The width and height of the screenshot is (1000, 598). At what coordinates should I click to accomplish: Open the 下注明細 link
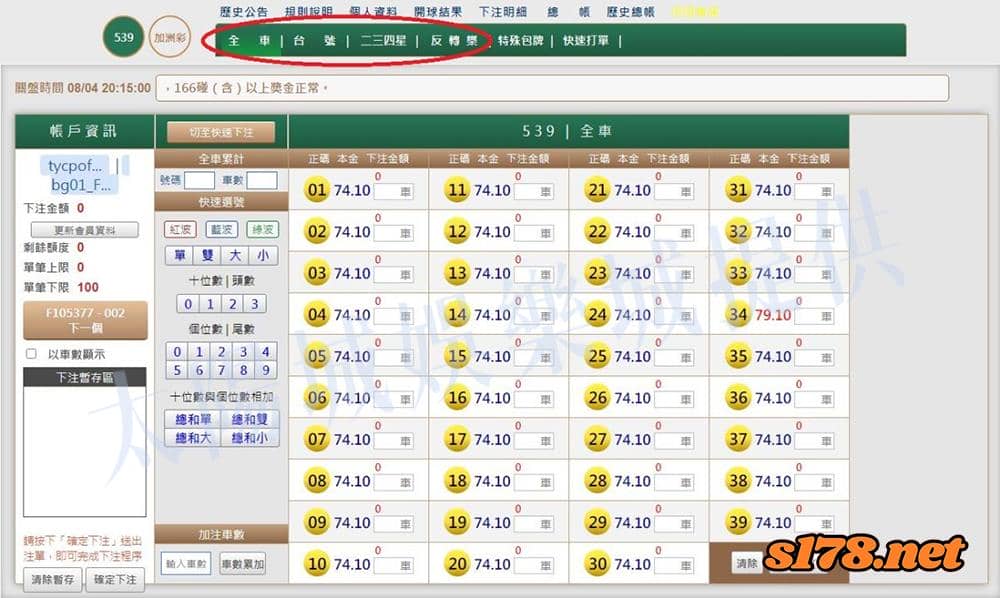(503, 11)
